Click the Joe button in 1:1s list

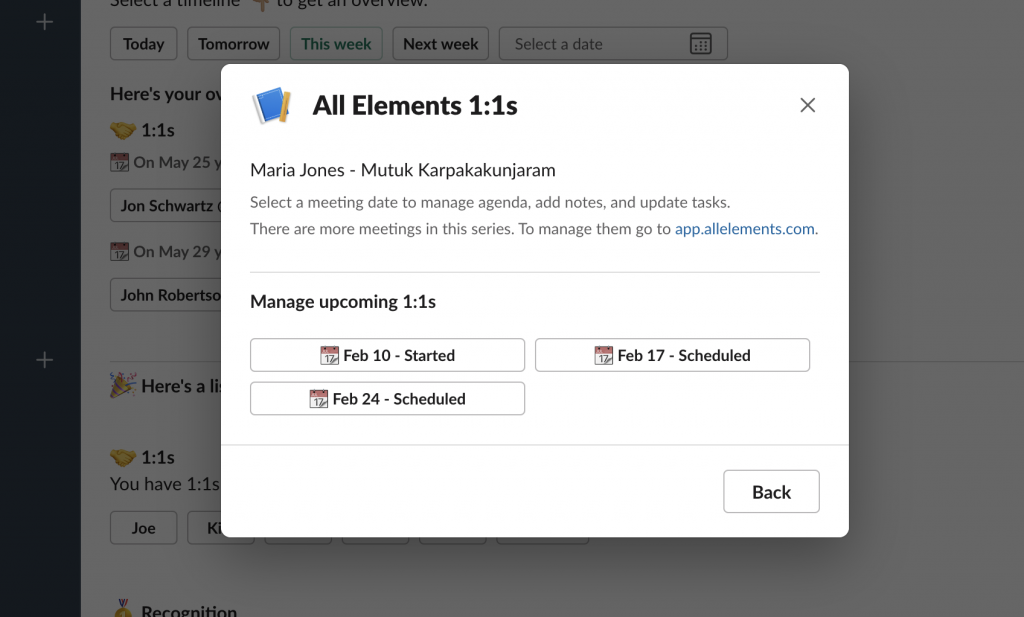click(x=144, y=528)
